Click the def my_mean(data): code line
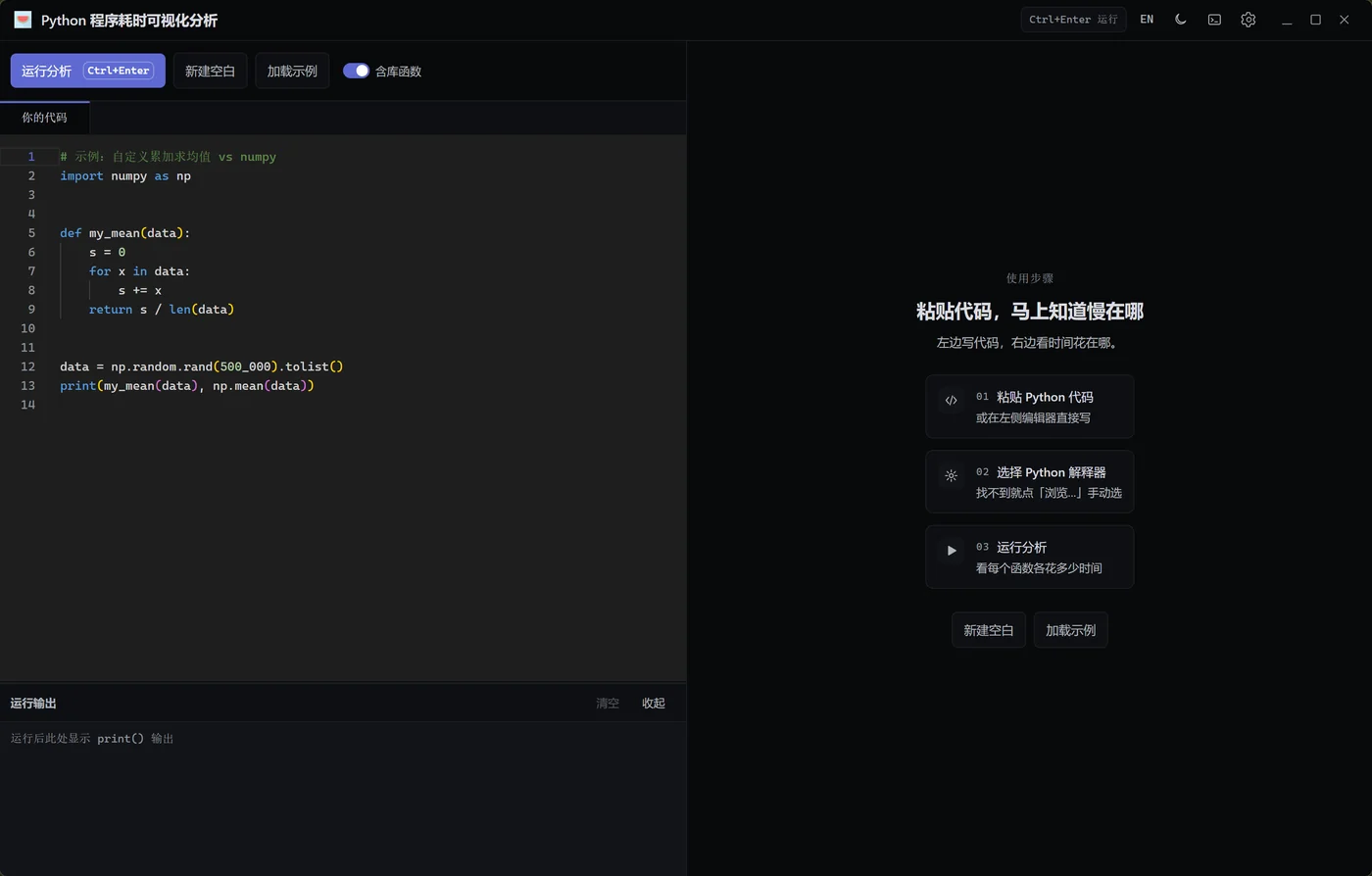The width and height of the screenshot is (1372, 876). [125, 233]
